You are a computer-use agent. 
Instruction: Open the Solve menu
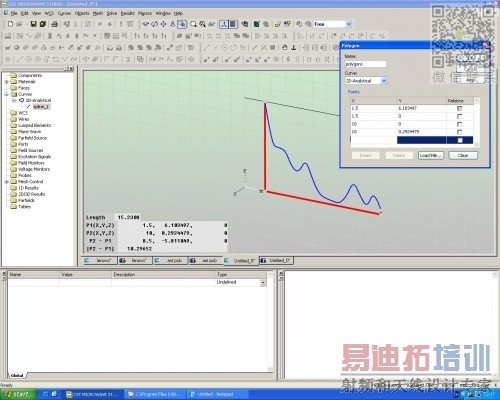coord(112,13)
